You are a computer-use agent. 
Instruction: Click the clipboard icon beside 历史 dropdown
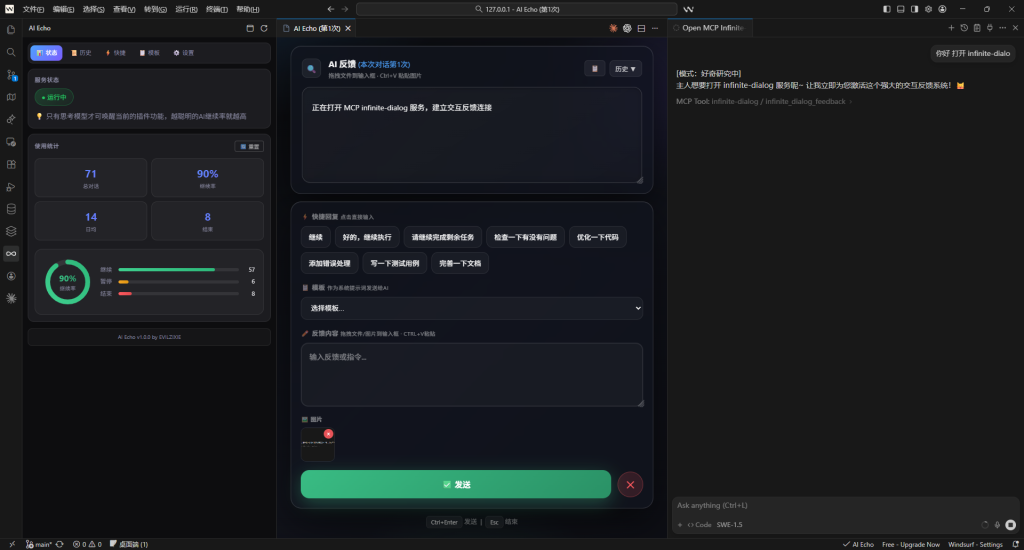595,69
